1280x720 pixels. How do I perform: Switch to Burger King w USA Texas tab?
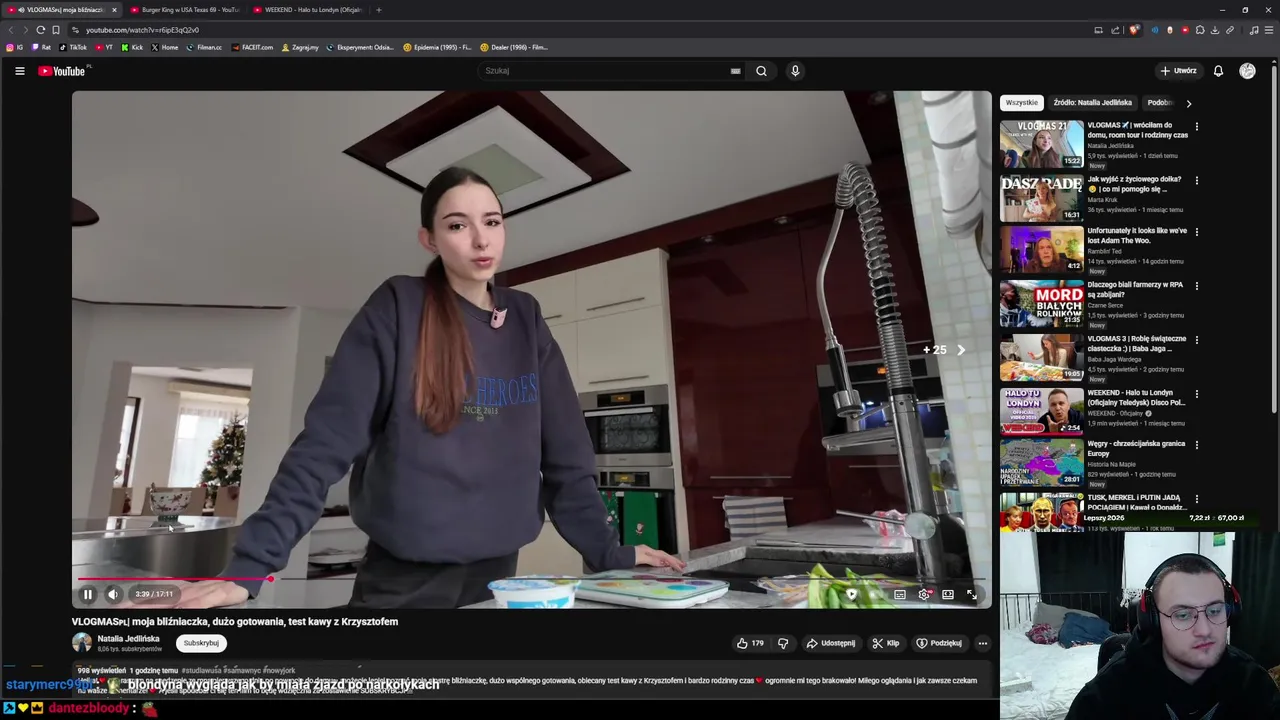pos(185,10)
